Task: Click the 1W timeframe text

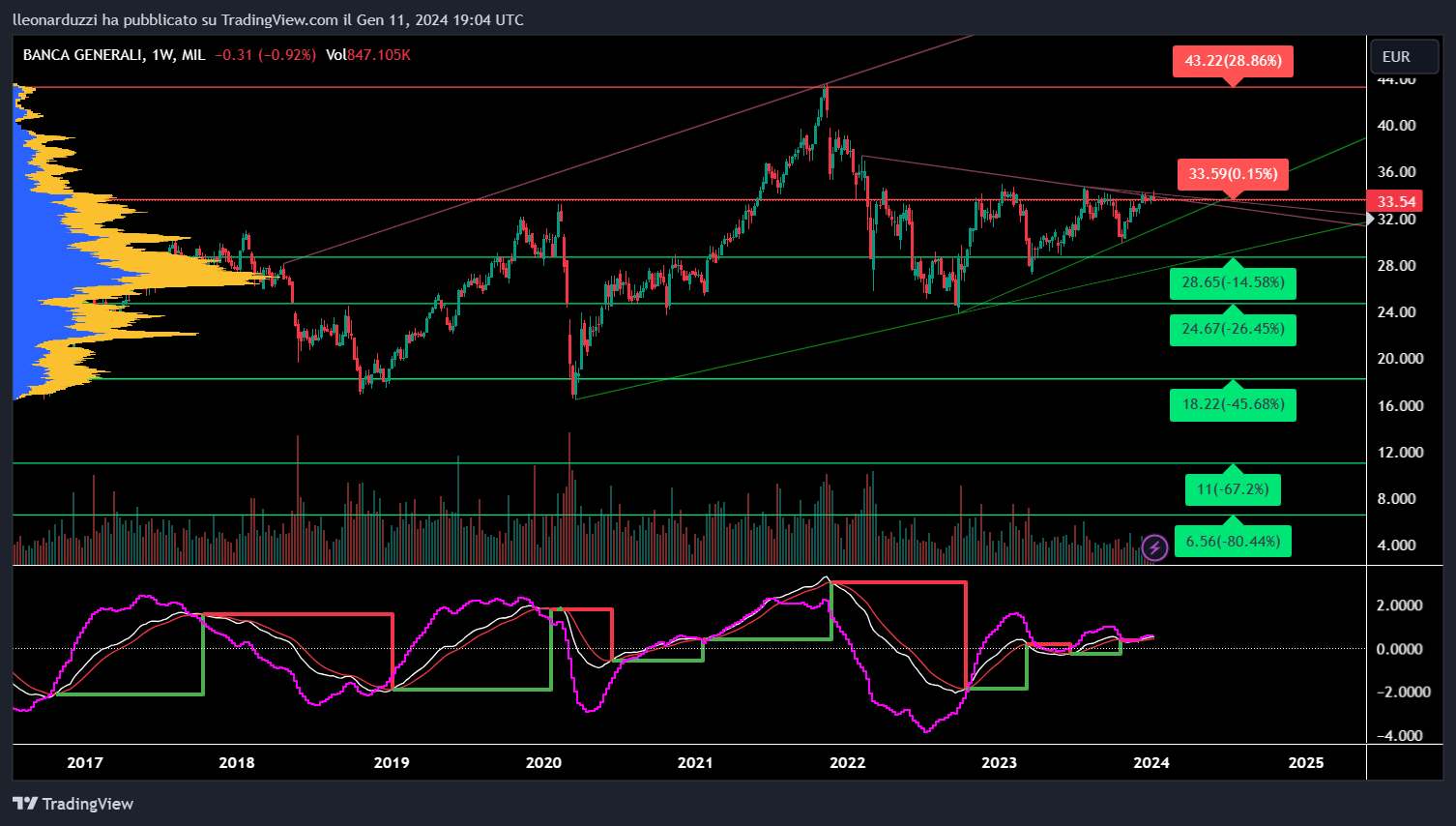Action: pyautogui.click(x=161, y=55)
